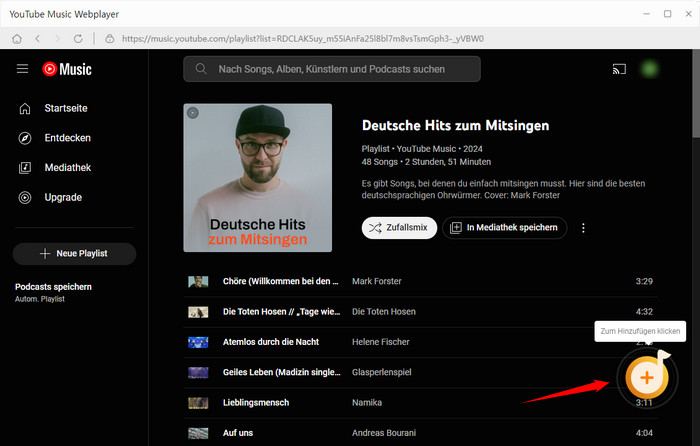
Task: Click thumbnail of Lieblingsmensch track
Action: click(198, 403)
